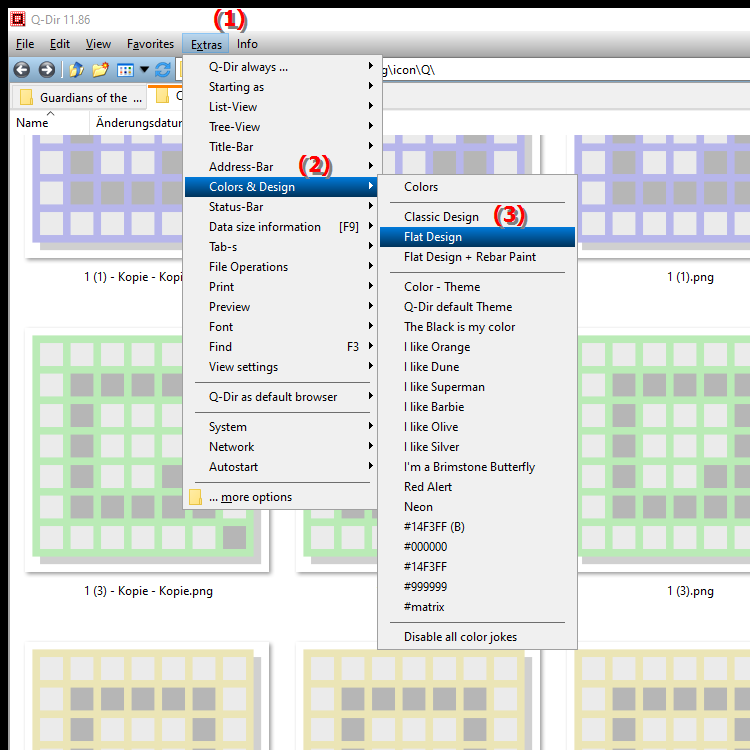Click the blue Refresh icon

coord(163,70)
